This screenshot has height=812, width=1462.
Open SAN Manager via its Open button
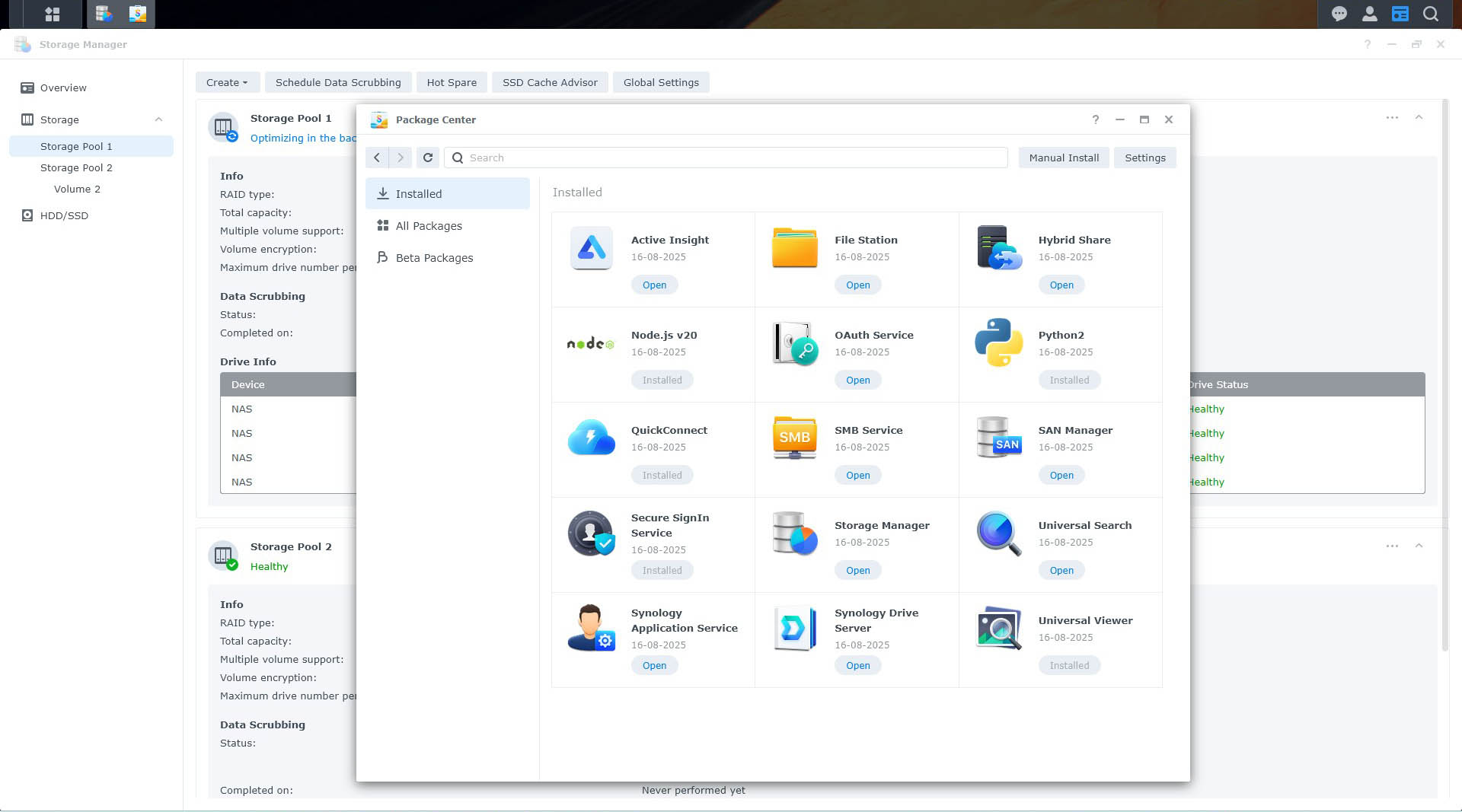(x=1061, y=475)
